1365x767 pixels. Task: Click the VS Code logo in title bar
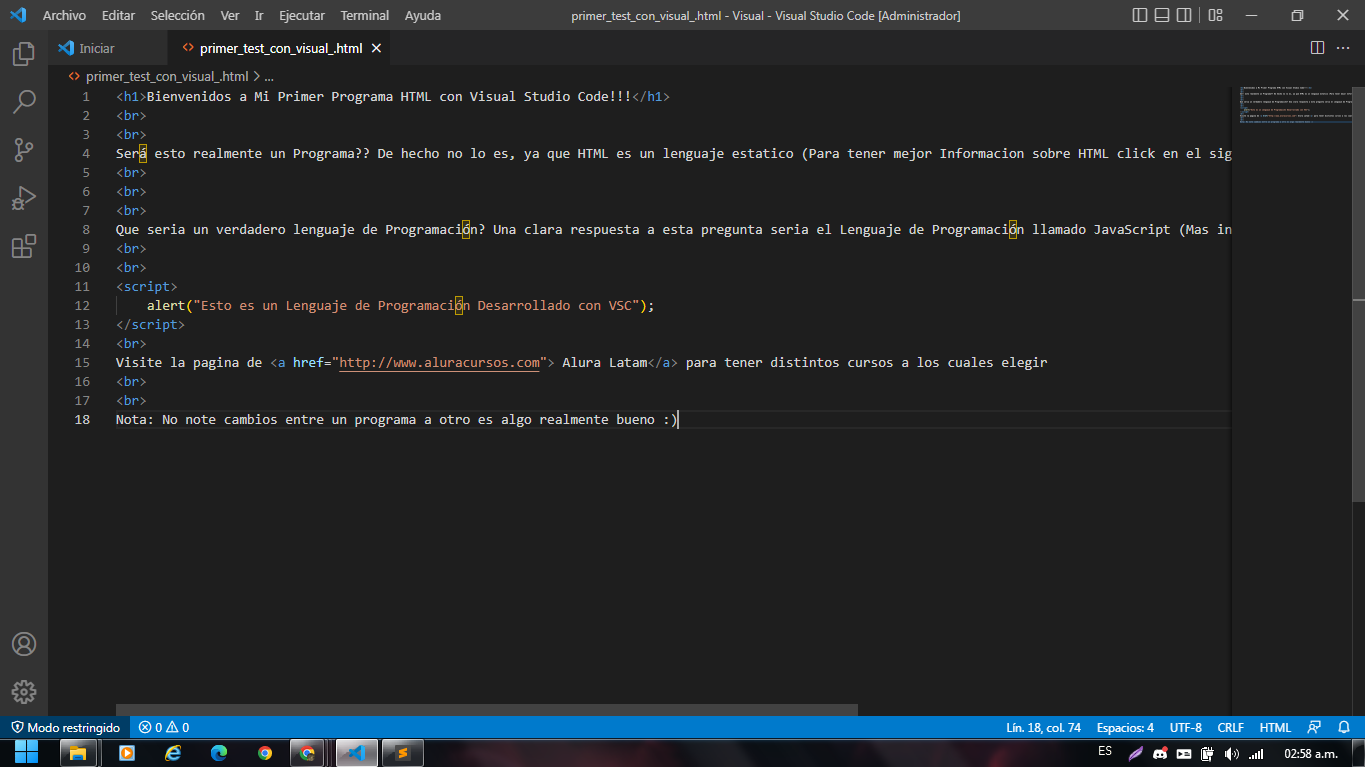[x=17, y=15]
